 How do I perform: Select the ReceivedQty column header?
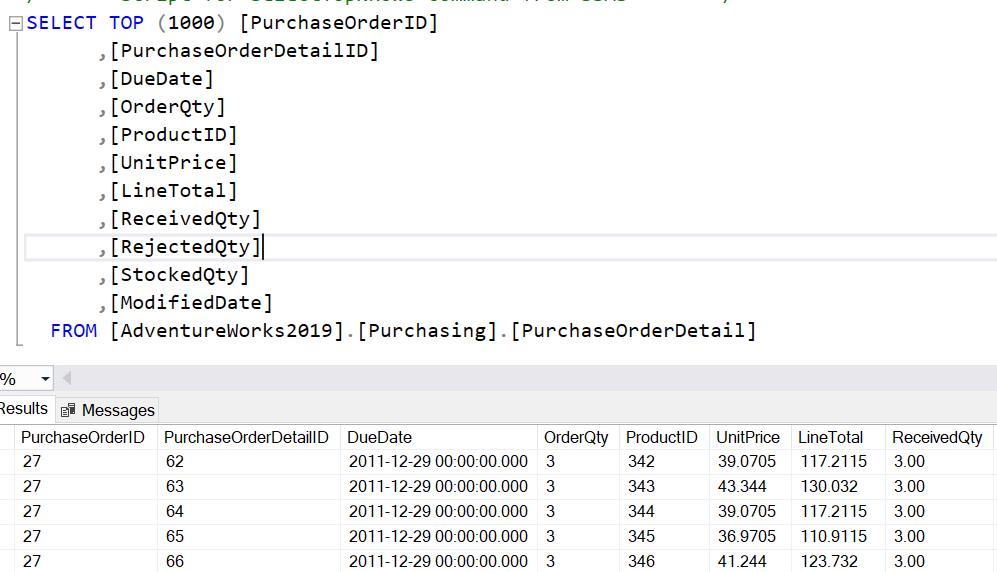(937, 437)
